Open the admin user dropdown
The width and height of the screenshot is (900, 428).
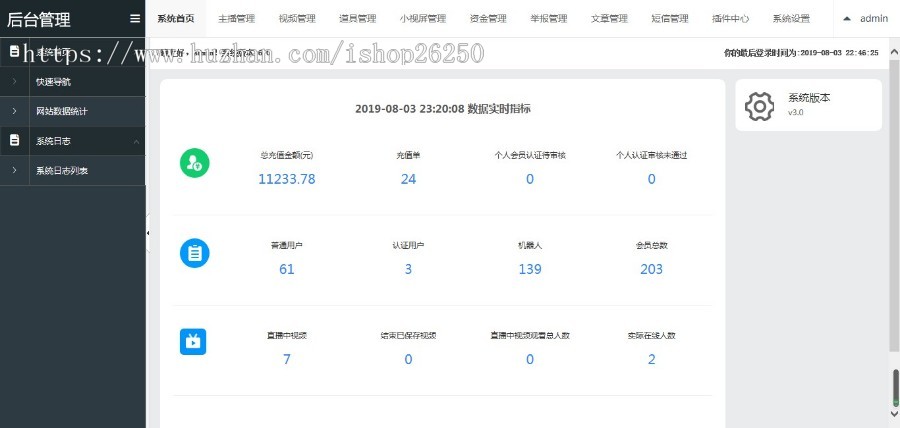865,18
